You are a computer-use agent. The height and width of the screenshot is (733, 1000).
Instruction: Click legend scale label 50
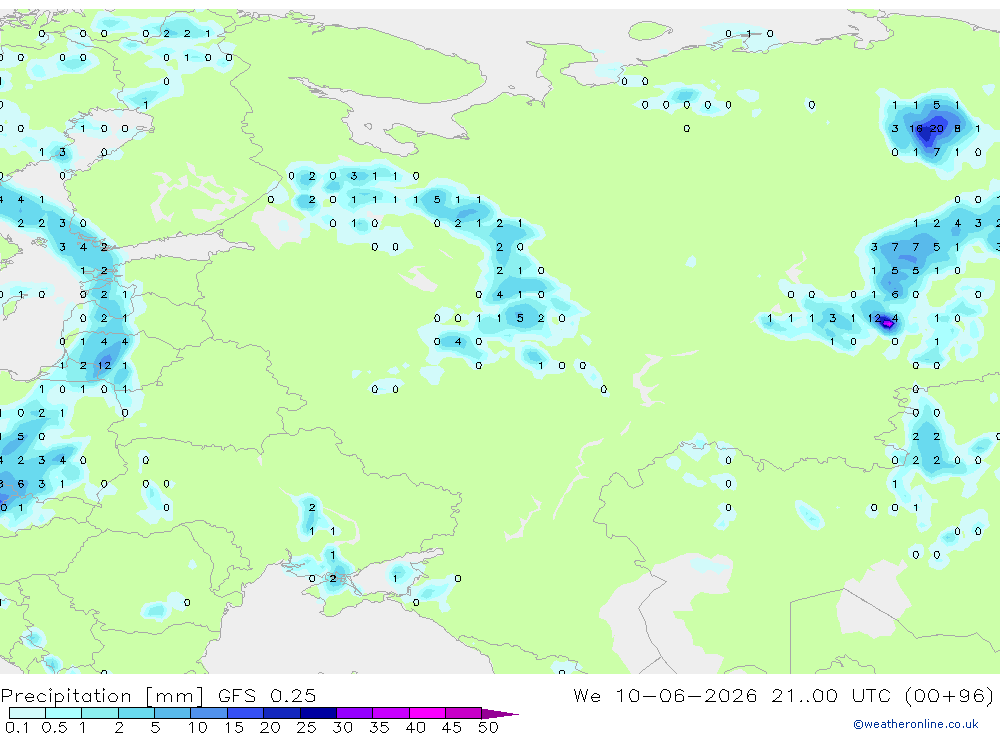[x=488, y=727]
